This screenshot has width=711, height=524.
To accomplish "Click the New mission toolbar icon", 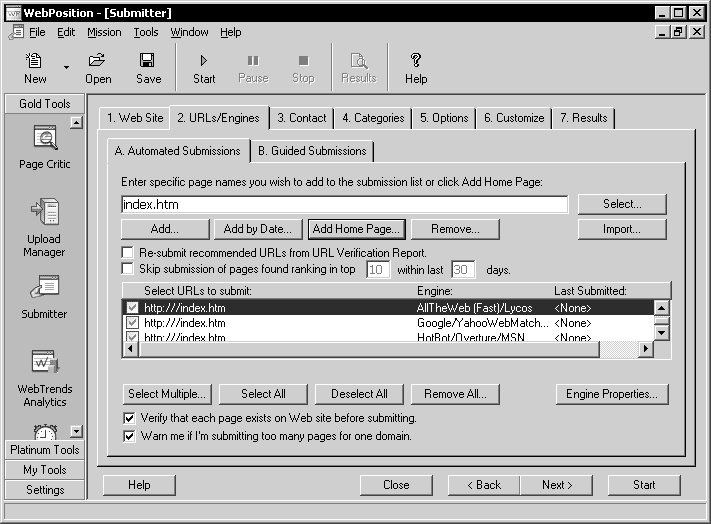I will [34, 60].
